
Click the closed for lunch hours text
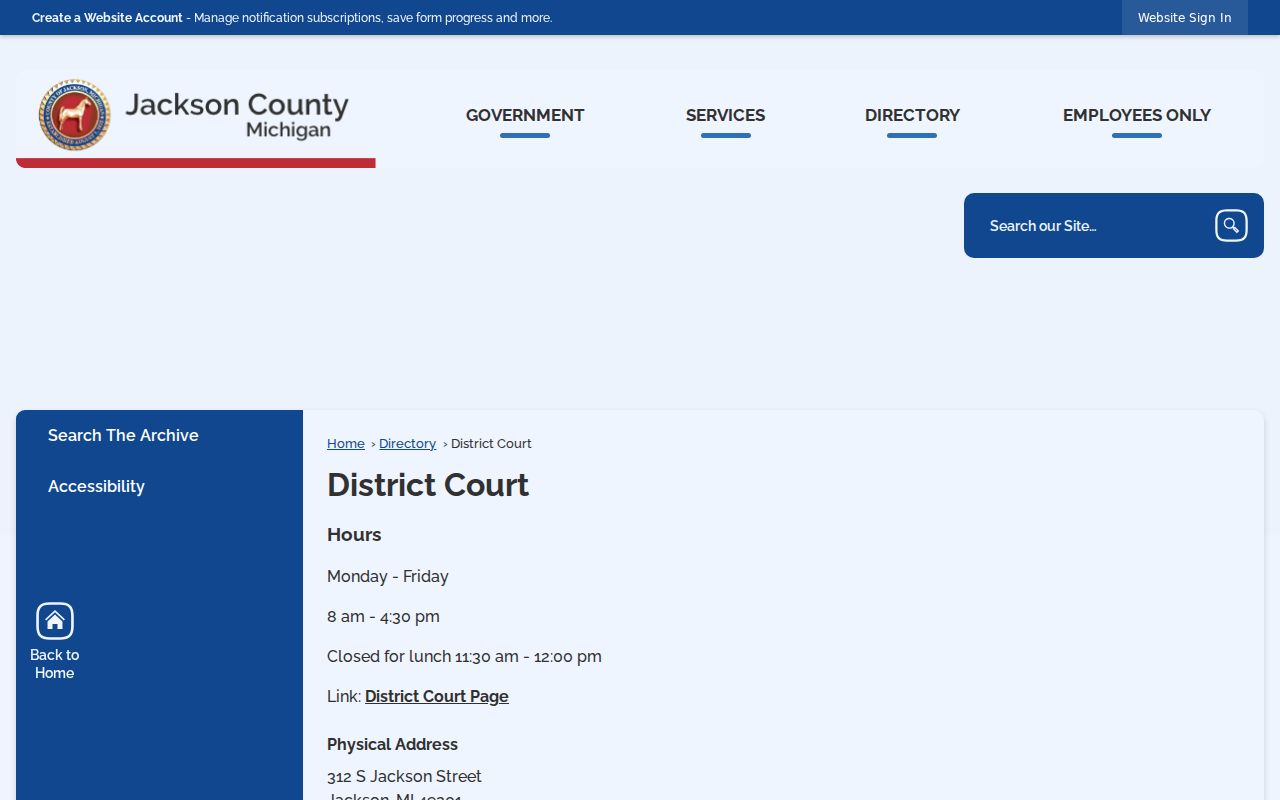coord(464,656)
